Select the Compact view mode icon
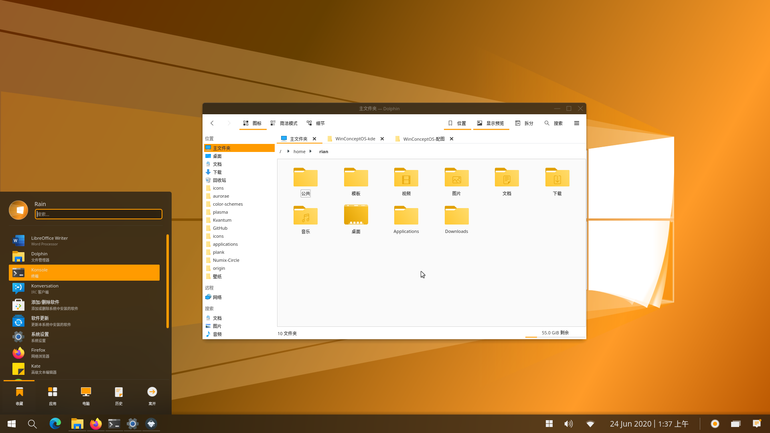This screenshot has width=770, height=433. [x=284, y=123]
